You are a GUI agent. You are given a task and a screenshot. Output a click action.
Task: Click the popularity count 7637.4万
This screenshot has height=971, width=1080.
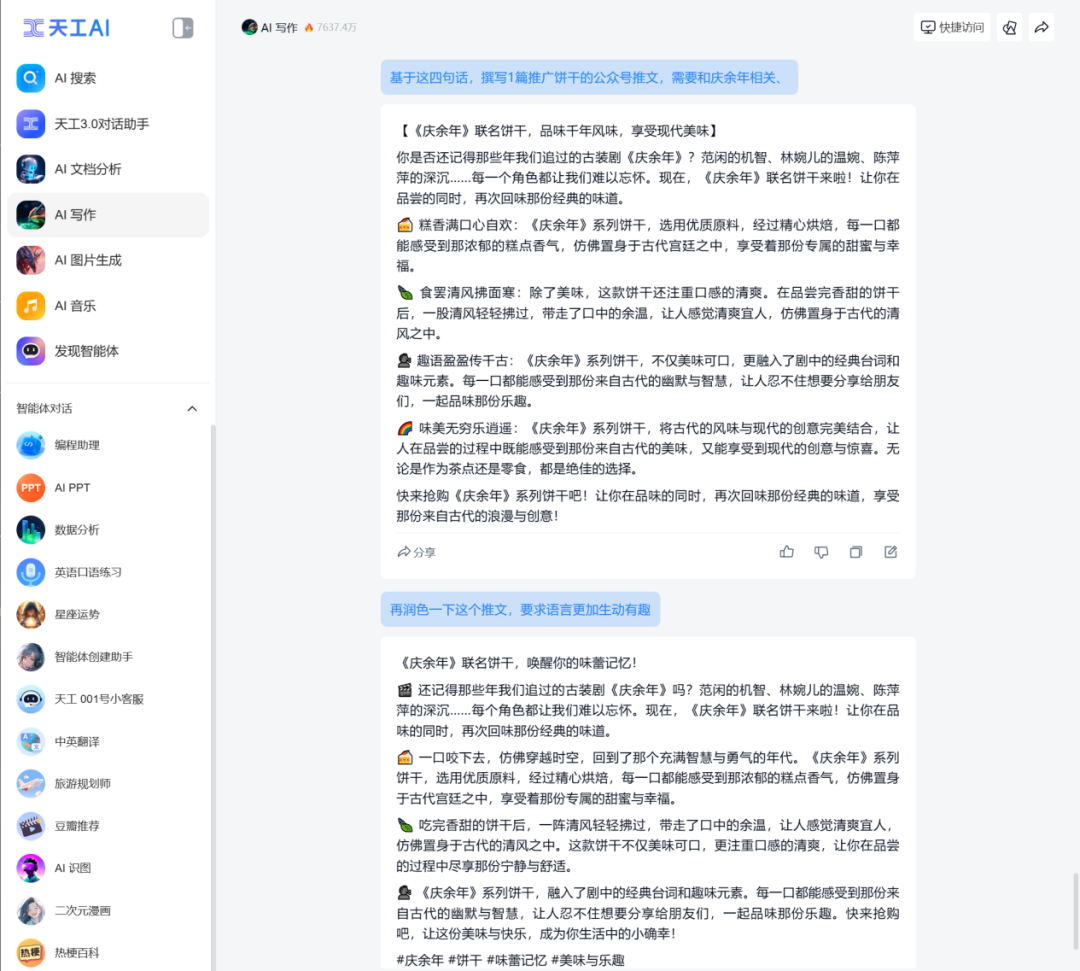336,28
